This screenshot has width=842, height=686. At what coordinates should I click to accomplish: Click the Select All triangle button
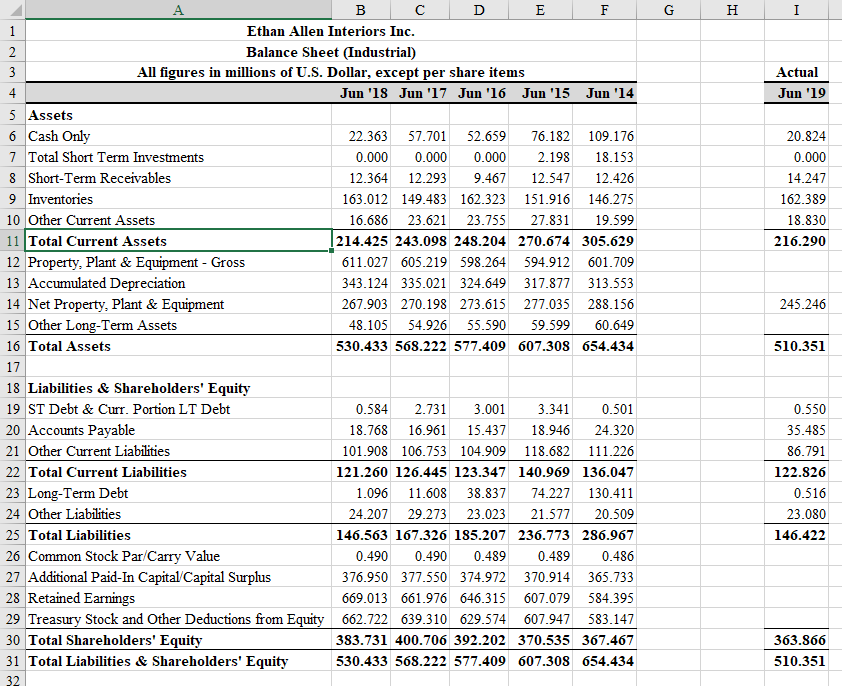point(15,10)
